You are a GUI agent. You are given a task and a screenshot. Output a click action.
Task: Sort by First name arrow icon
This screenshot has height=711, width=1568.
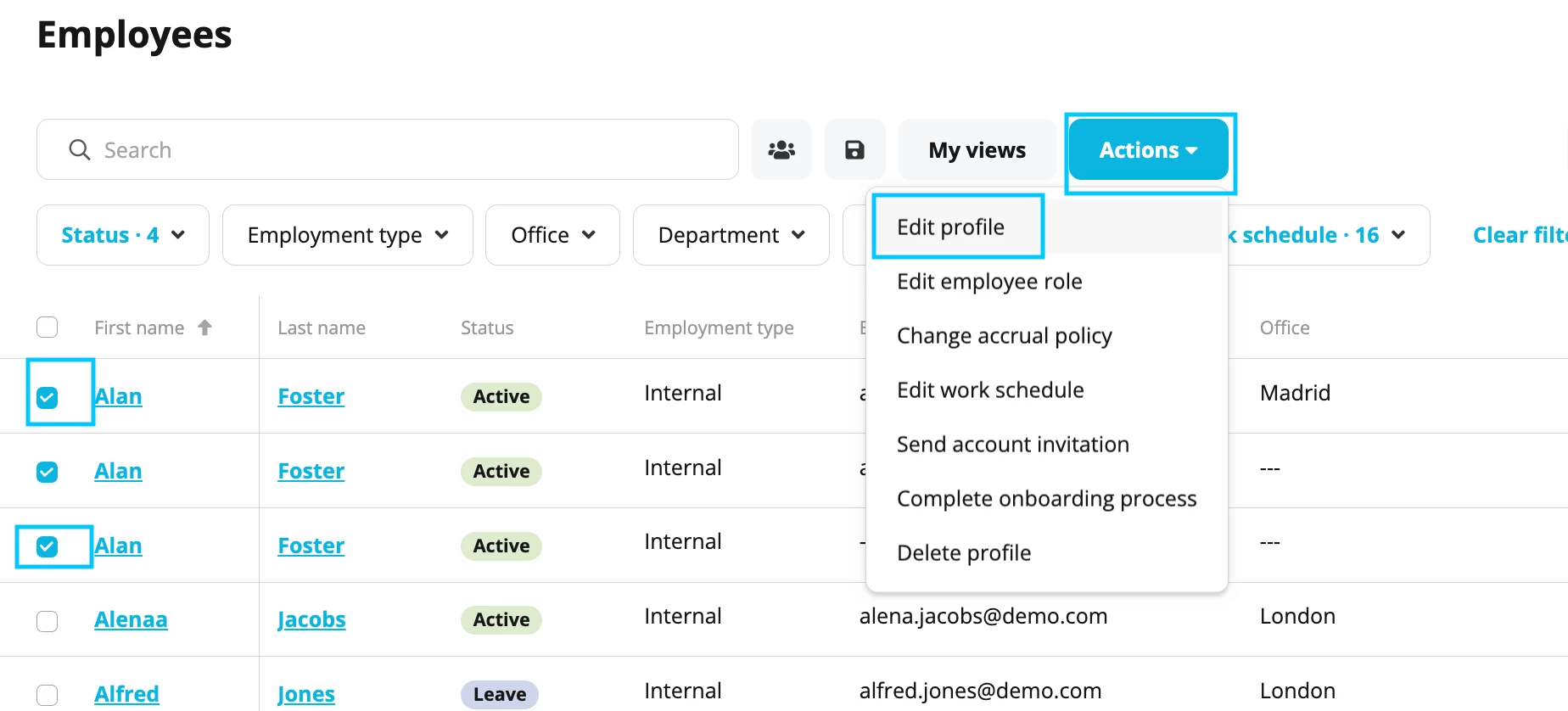[x=204, y=328]
